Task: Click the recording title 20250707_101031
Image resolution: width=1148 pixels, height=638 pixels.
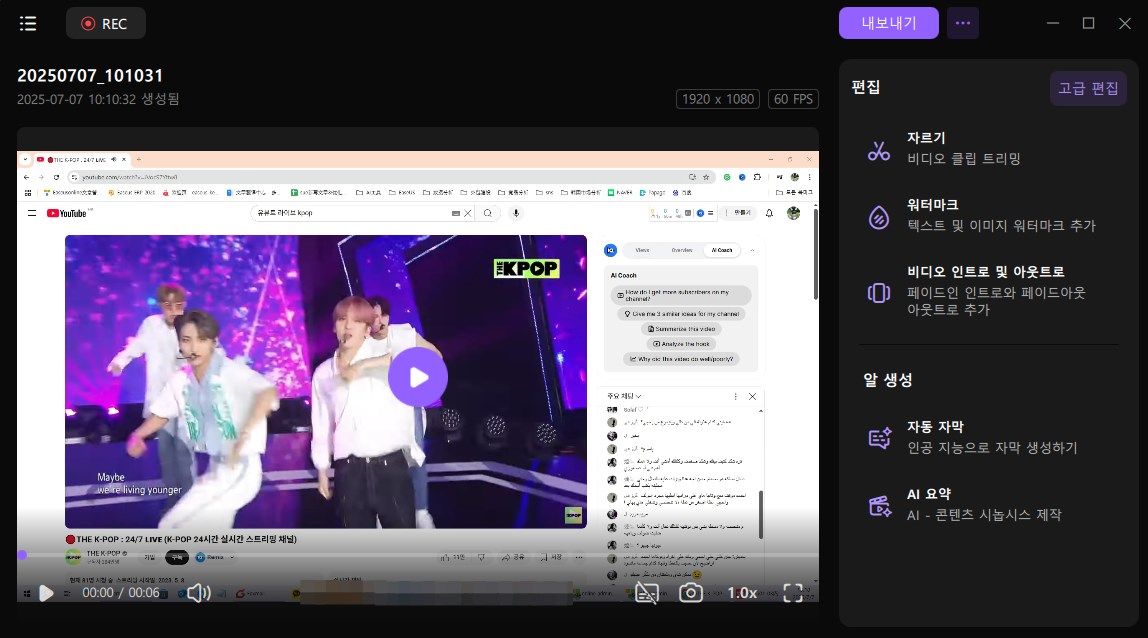Action: coord(90,76)
